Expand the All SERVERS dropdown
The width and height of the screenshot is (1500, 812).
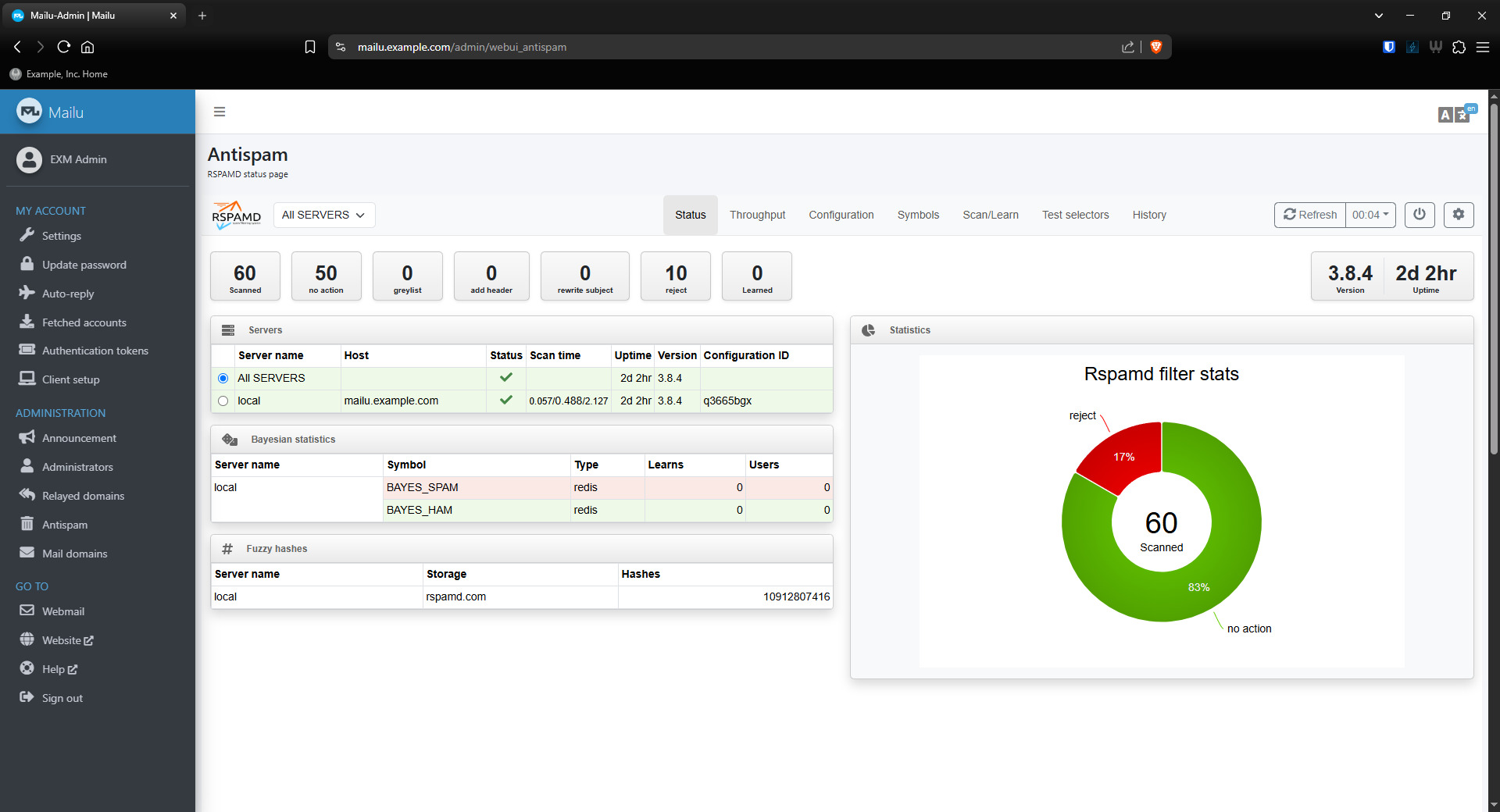coord(323,215)
